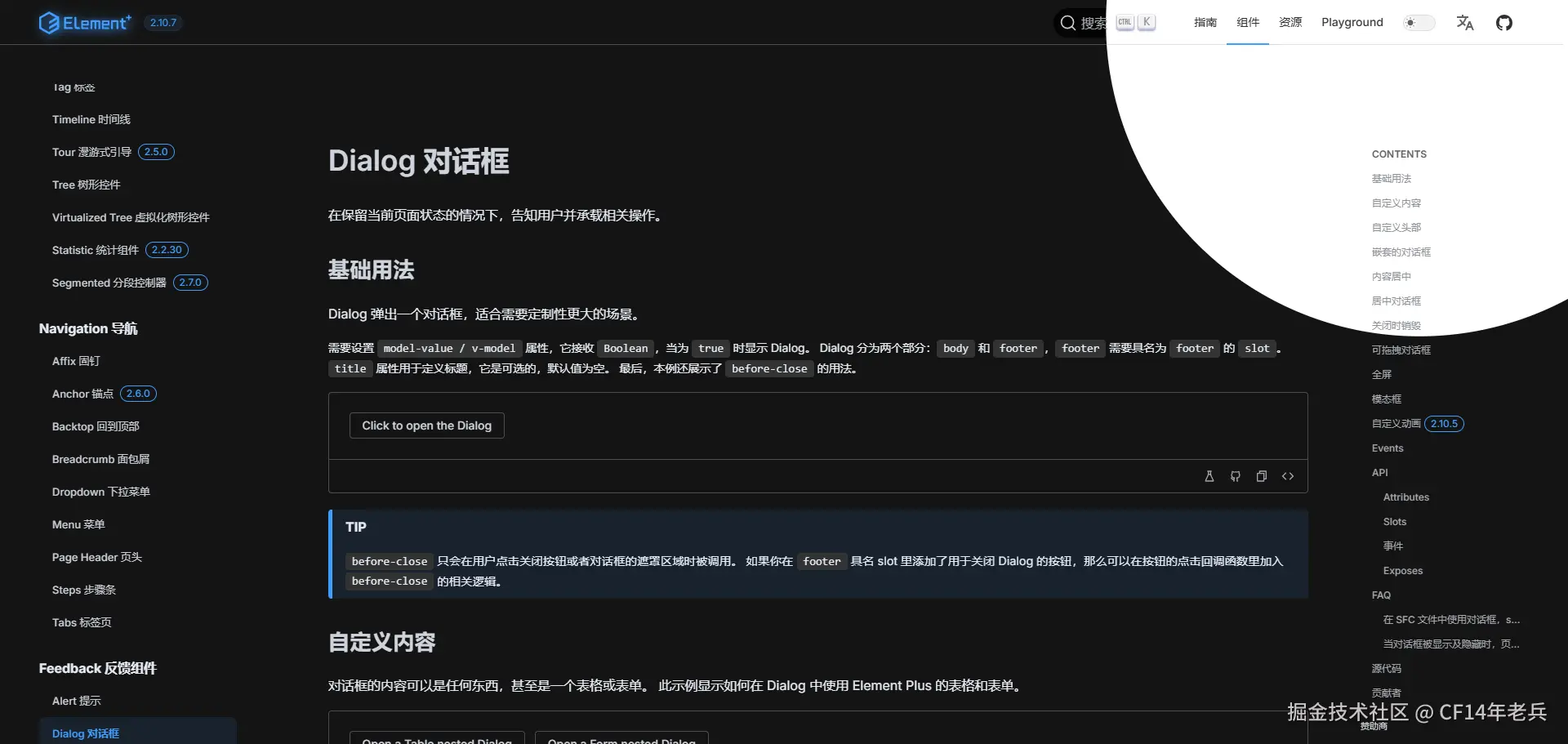Select Dialog 对话框 in sidebar
Viewport: 1568px width, 744px height.
pos(86,733)
